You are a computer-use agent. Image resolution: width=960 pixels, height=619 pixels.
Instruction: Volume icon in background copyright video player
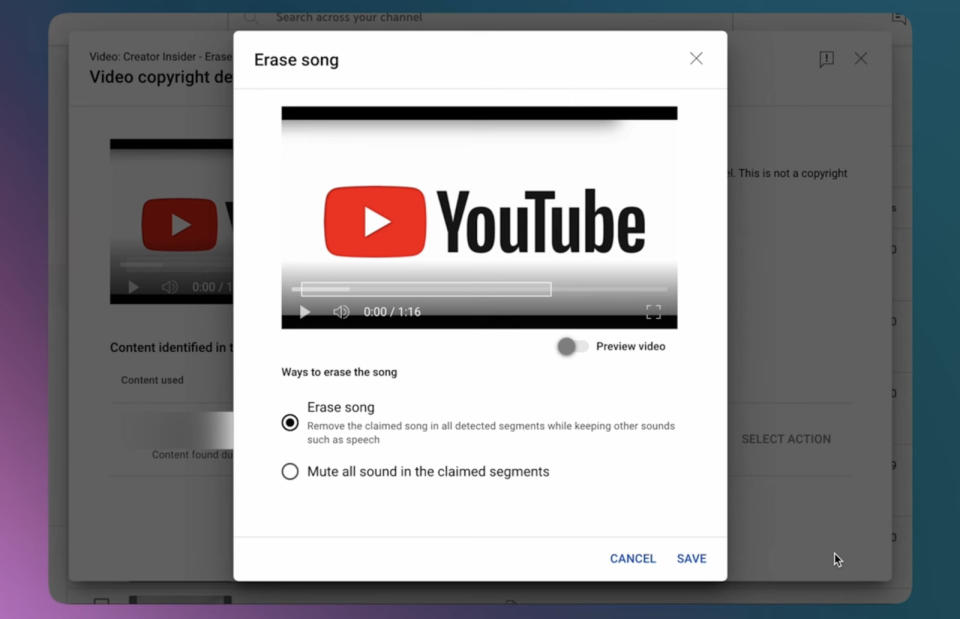(170, 287)
